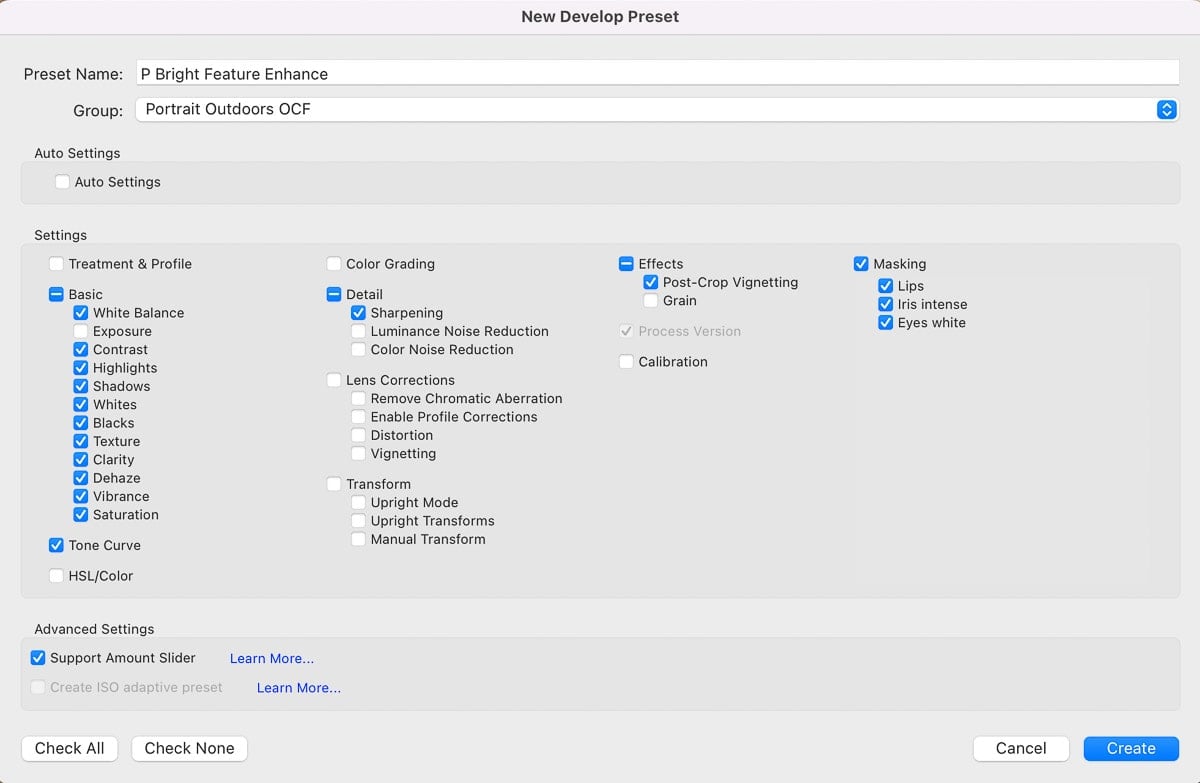Viewport: 1200px width, 783px height.
Task: Open the Group dropdown menu
Action: coord(657,109)
